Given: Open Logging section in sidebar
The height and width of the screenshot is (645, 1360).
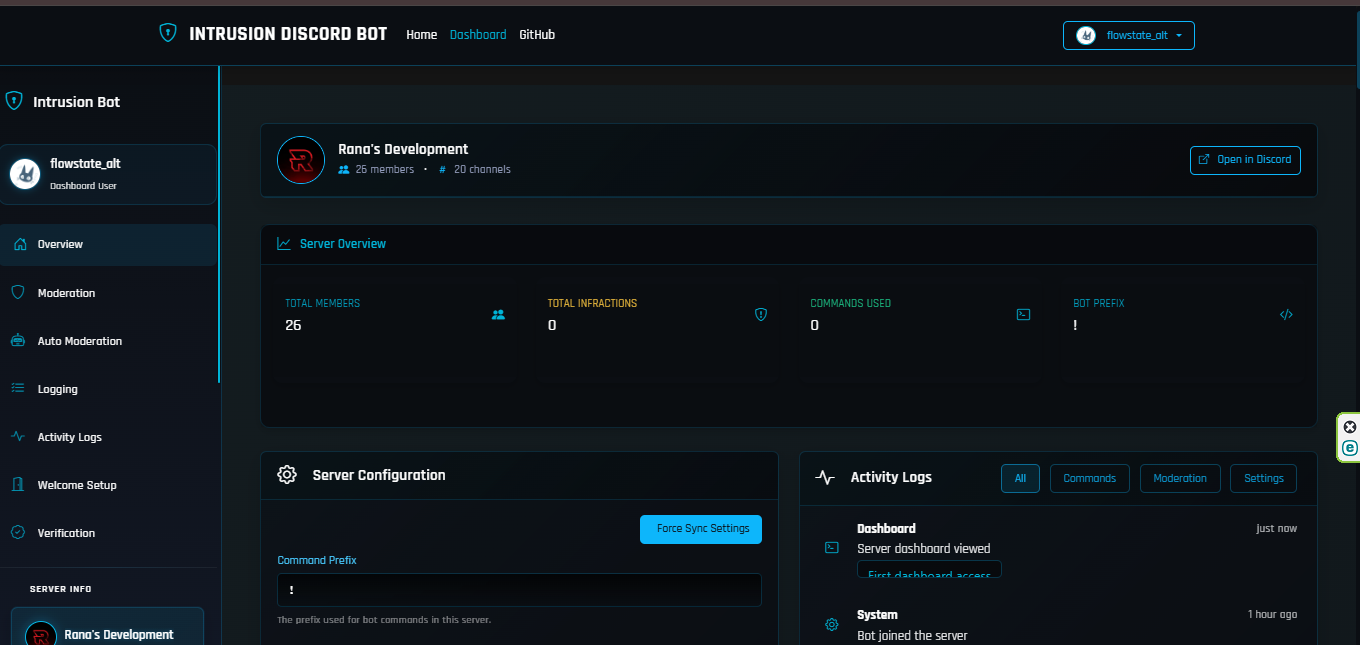Looking at the screenshot, I should coord(108,389).
